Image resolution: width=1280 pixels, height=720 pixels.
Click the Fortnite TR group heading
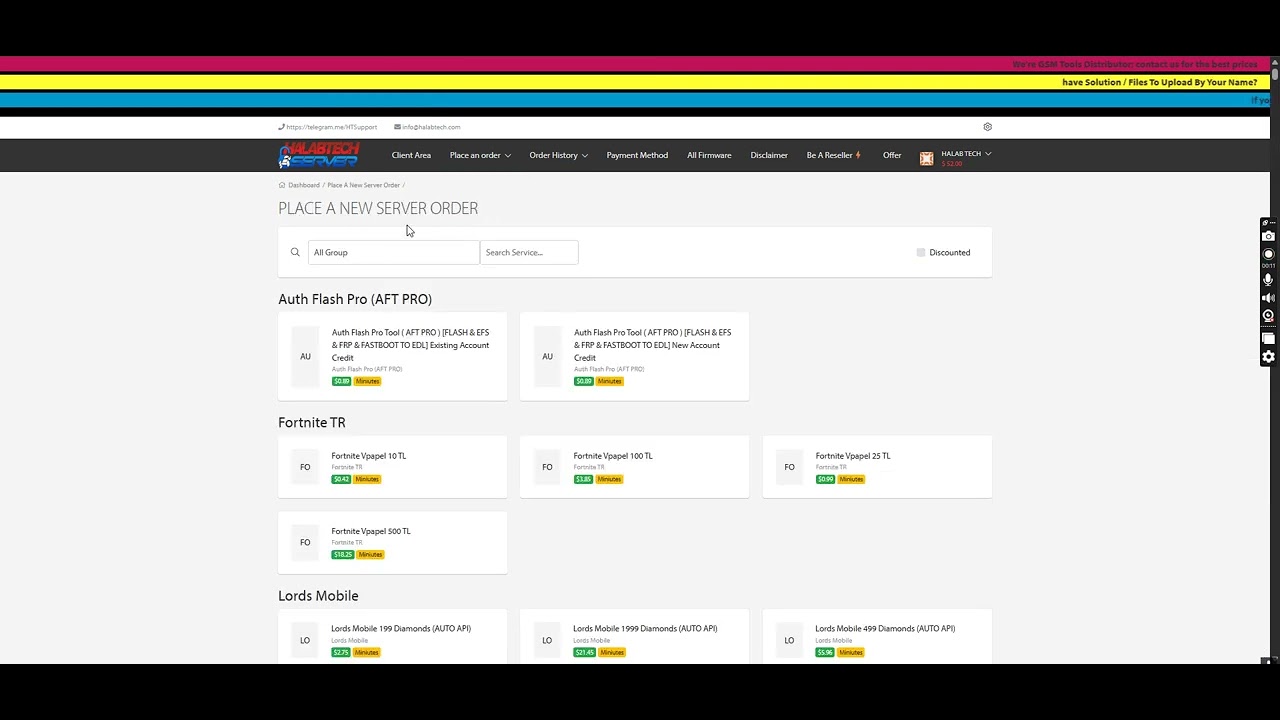(x=312, y=423)
